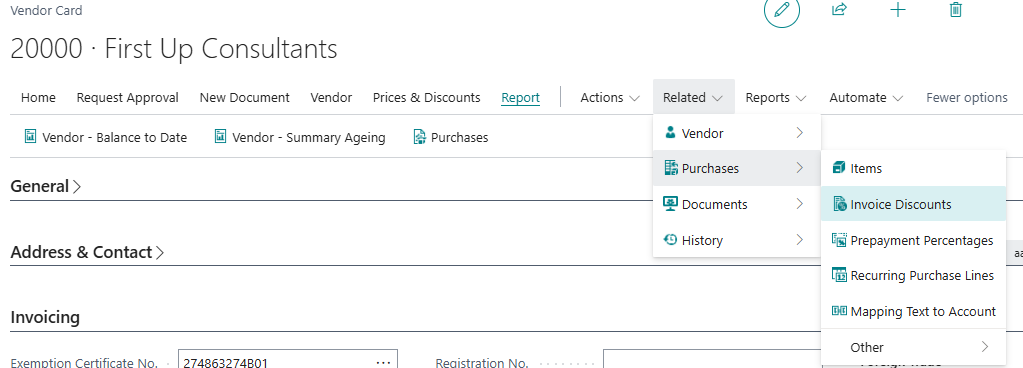Switch to the Prices & Discounts tab
Screen dimensions: 1023x368
(427, 97)
